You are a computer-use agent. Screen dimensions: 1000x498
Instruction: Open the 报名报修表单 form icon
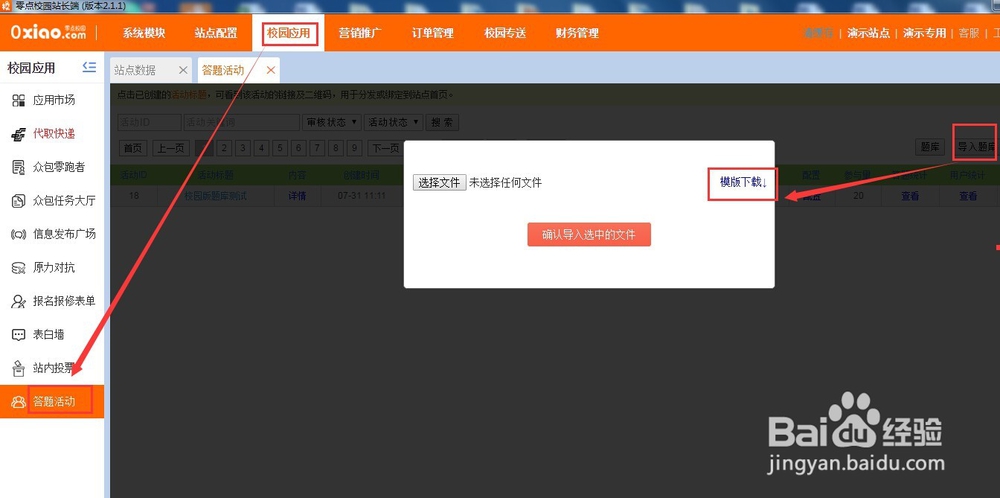point(18,301)
